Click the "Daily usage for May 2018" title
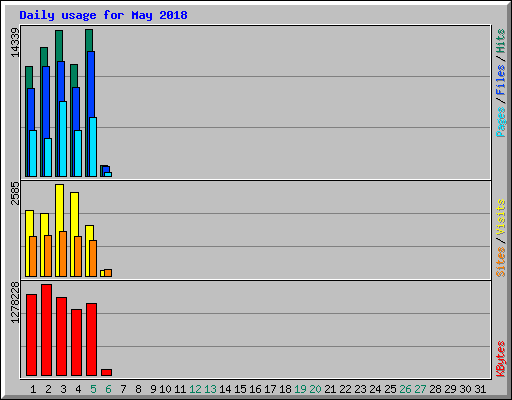Viewport: 512px width, 400px height. click(x=103, y=15)
